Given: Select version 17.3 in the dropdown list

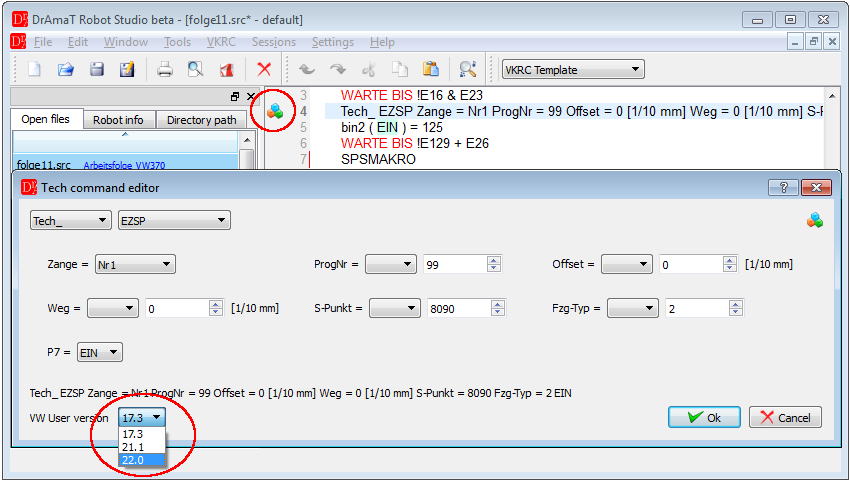Looking at the screenshot, I should coord(142,434).
